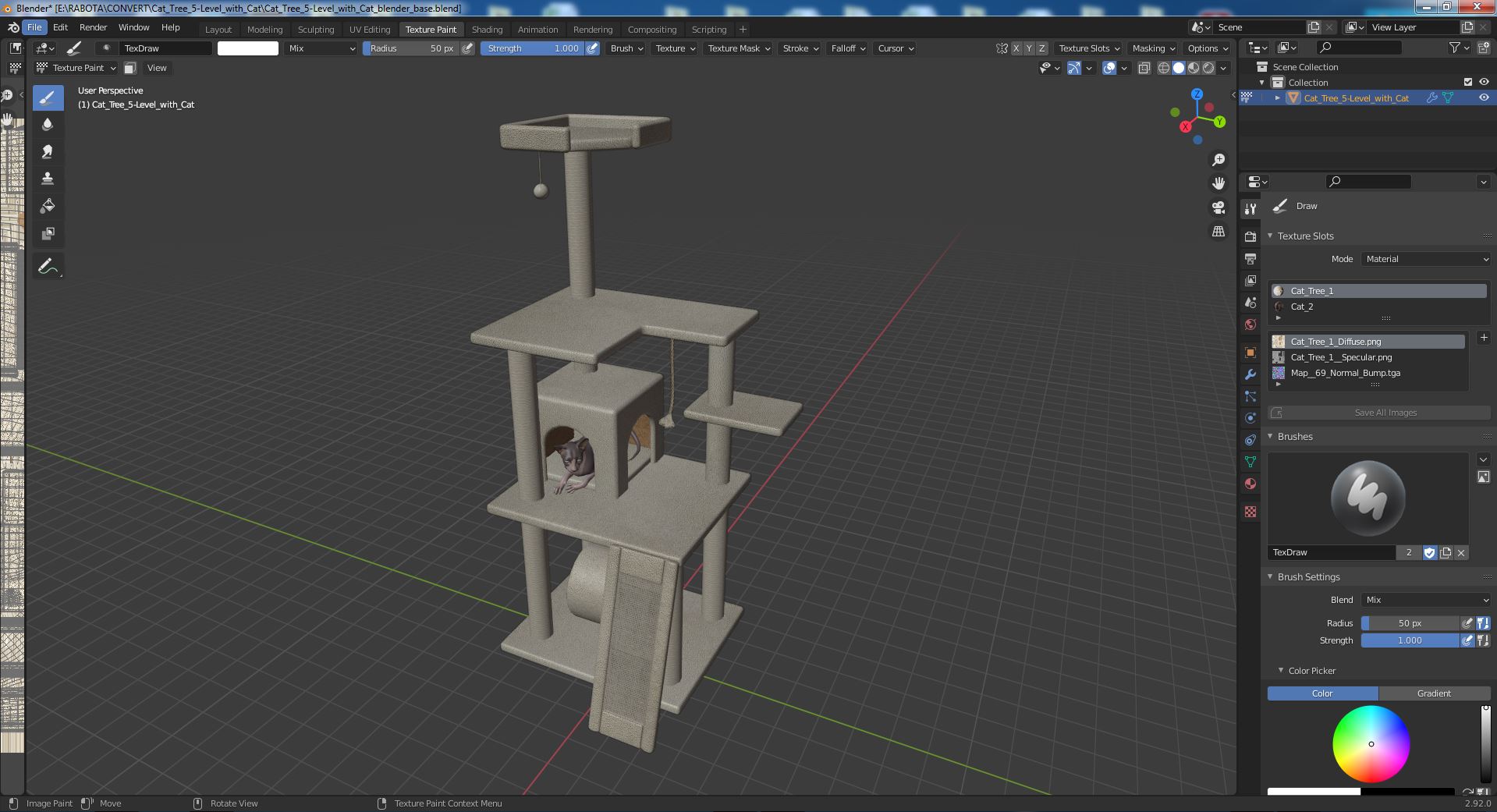1497x812 pixels.
Task: Toggle strength pressure sensitivity in header
Action: pos(593,48)
